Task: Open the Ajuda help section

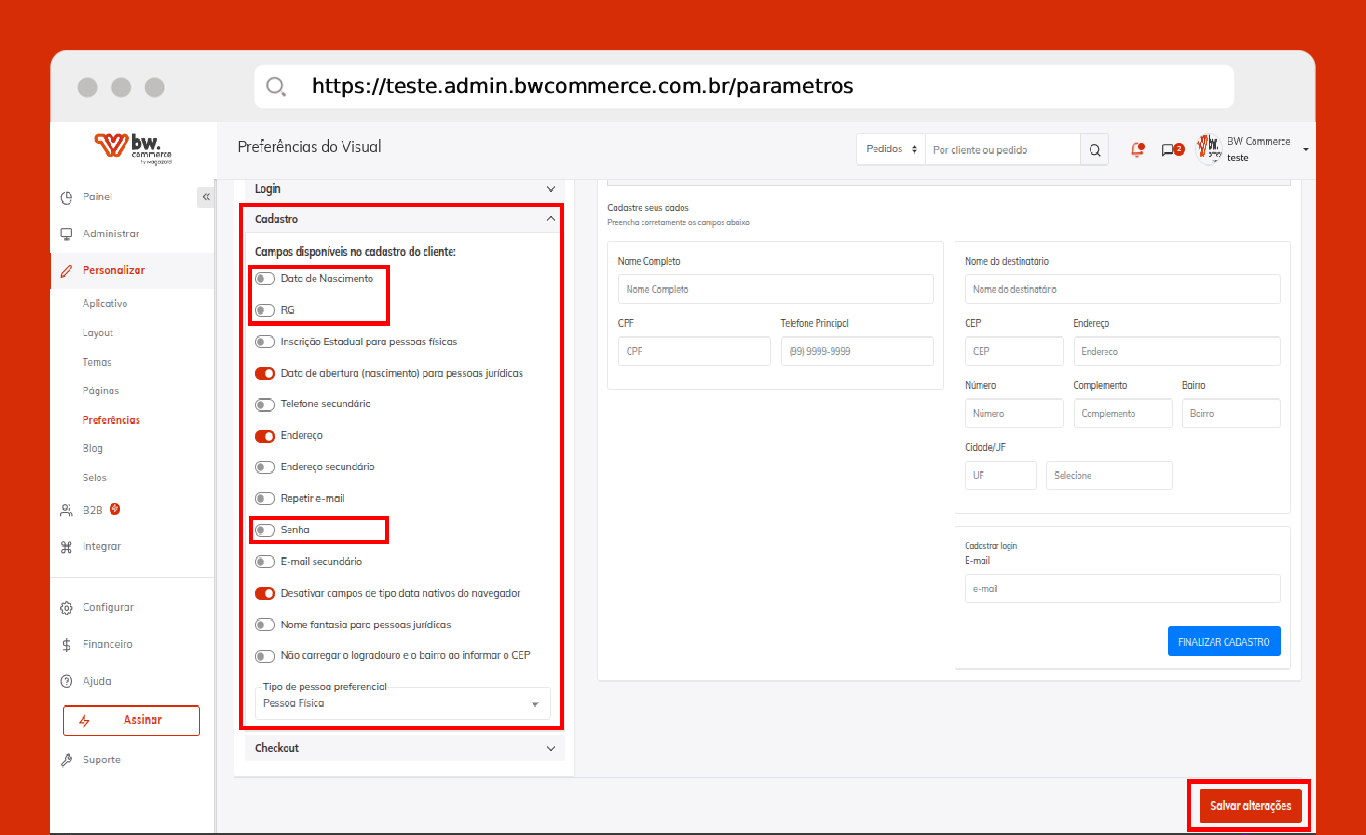Action: tap(97, 681)
